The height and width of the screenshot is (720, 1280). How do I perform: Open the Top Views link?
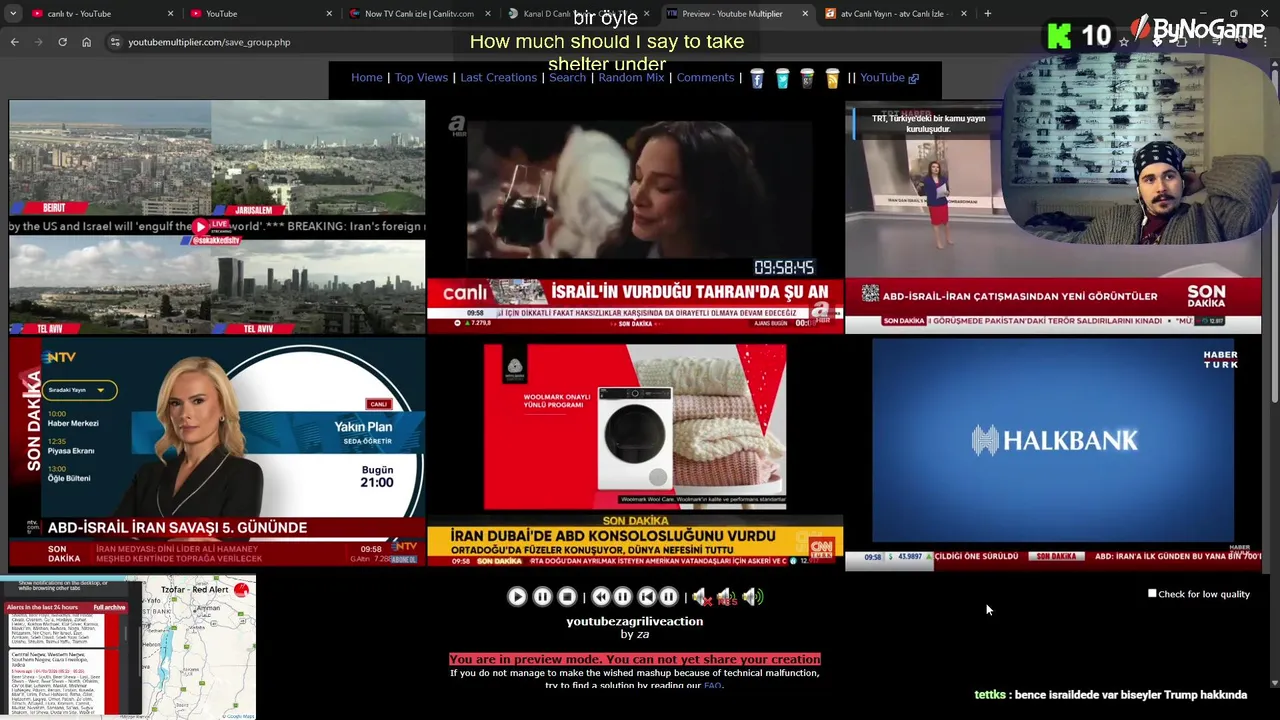[421, 78]
